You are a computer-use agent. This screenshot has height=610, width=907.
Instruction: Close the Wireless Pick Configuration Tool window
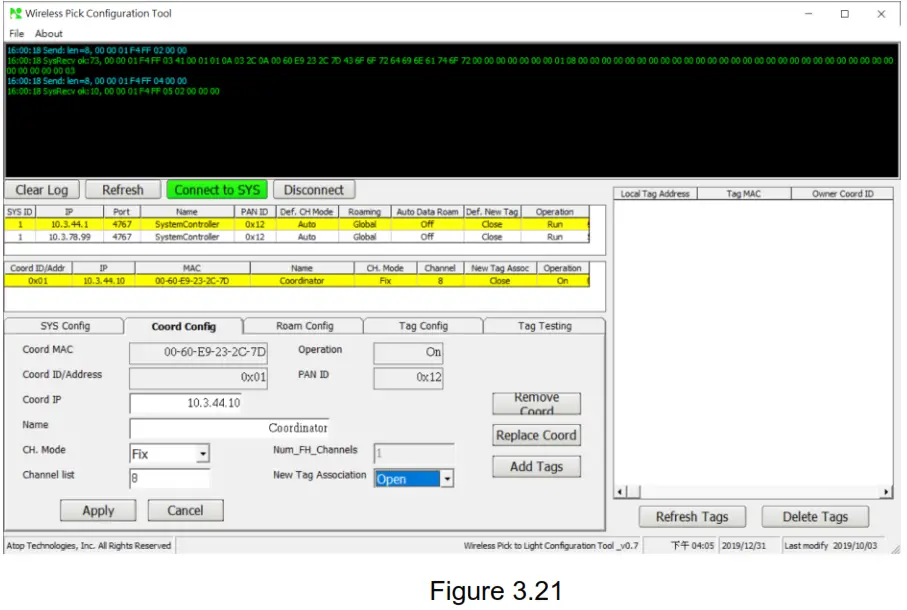881,13
